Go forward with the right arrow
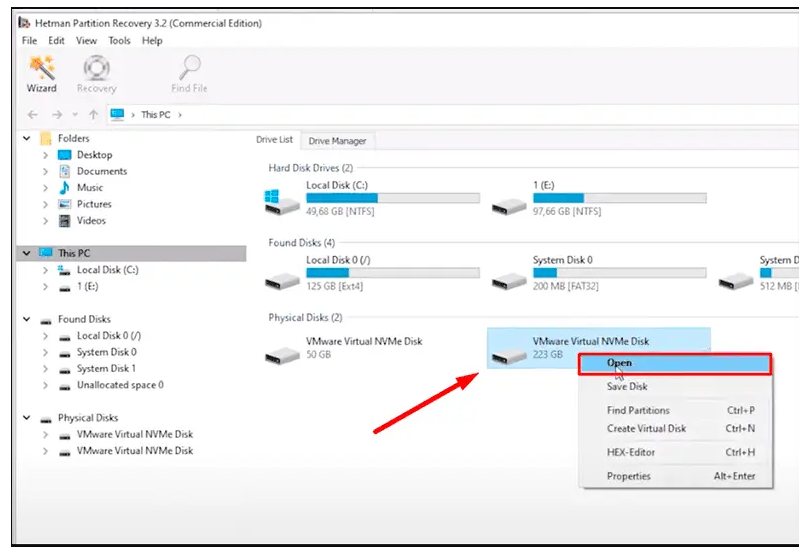The height and width of the screenshot is (553, 807). [57, 114]
